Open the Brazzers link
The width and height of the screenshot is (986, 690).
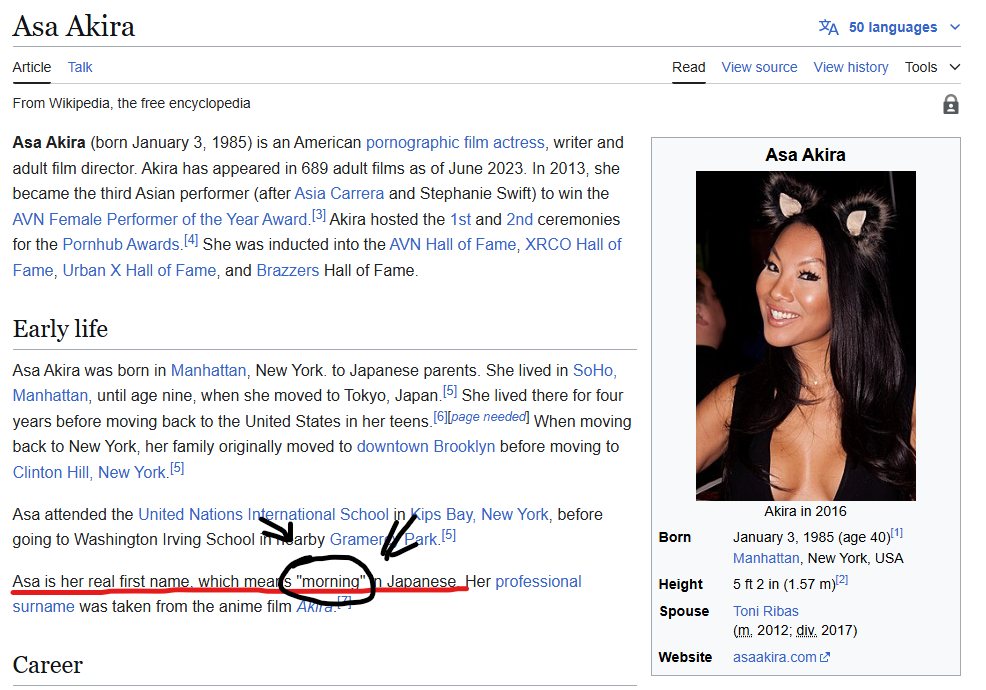pos(288,270)
